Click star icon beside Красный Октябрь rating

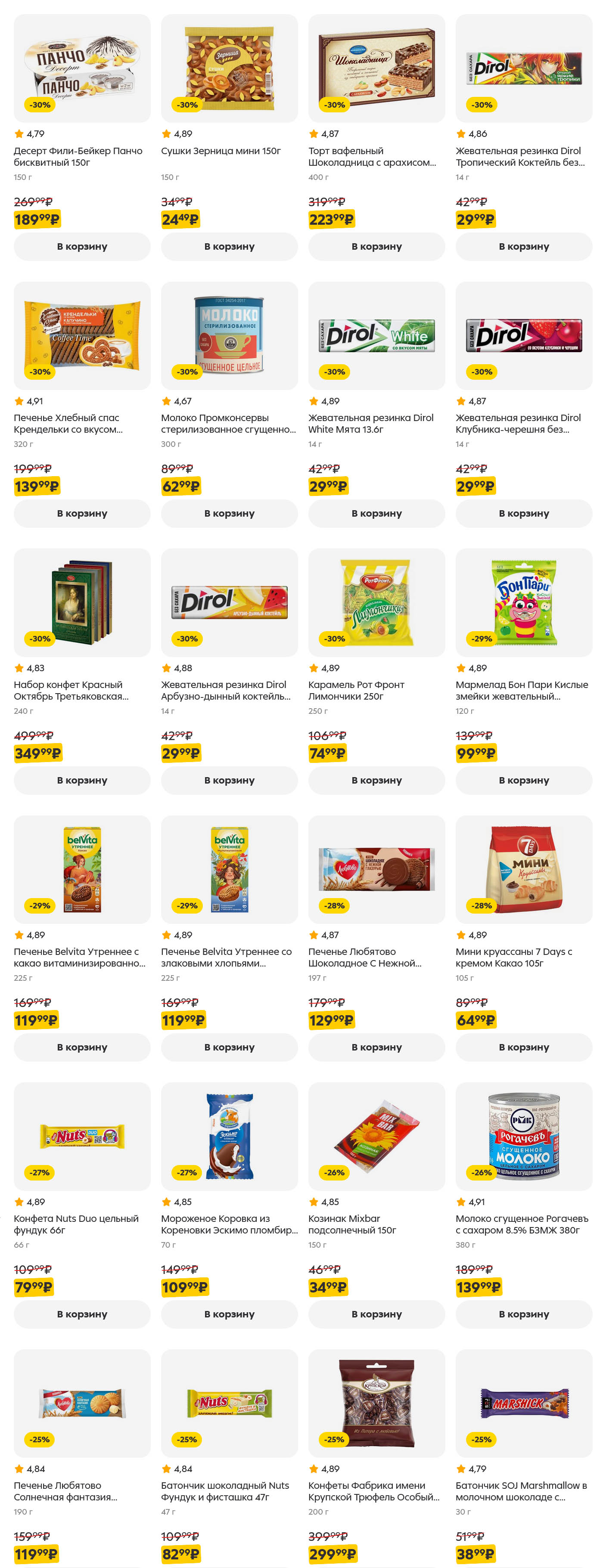[19, 668]
